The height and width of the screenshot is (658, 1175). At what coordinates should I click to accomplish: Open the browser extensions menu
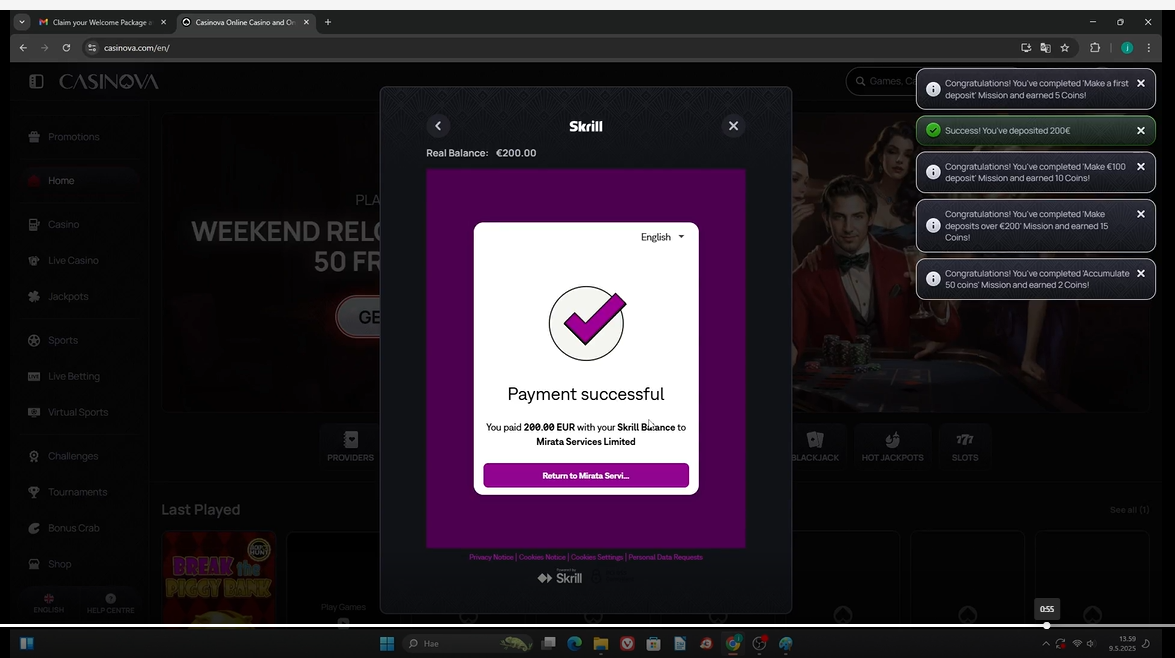click(x=1095, y=47)
